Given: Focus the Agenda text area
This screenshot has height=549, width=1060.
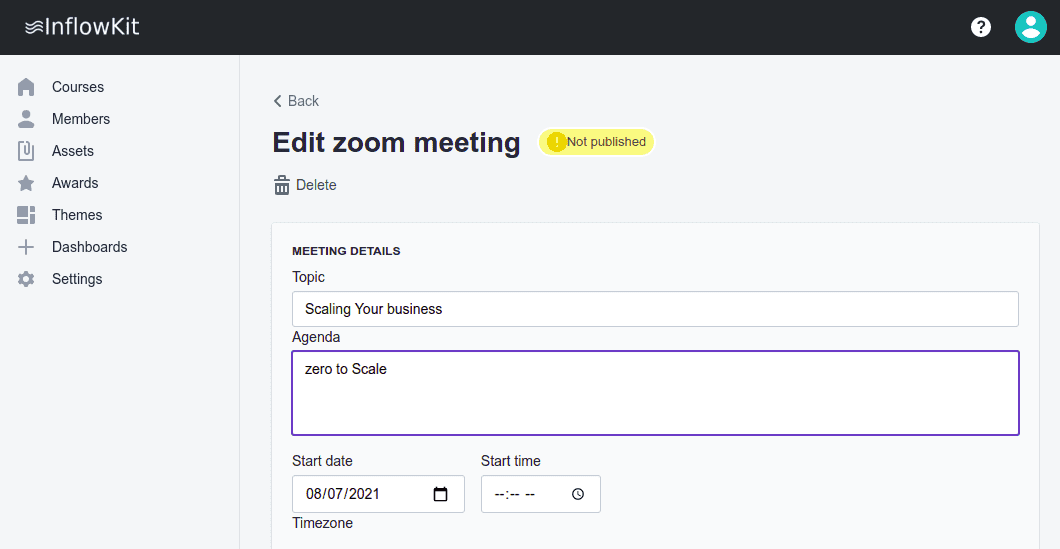Looking at the screenshot, I should [x=655, y=393].
